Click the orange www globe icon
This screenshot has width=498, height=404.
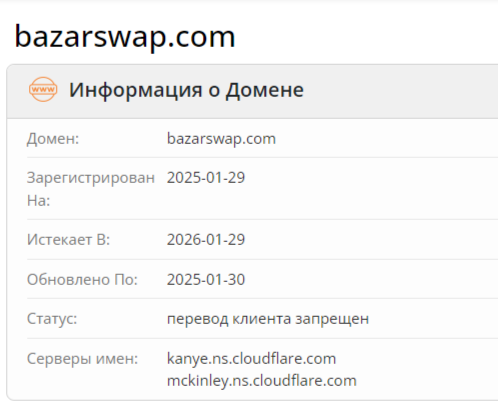point(43,89)
